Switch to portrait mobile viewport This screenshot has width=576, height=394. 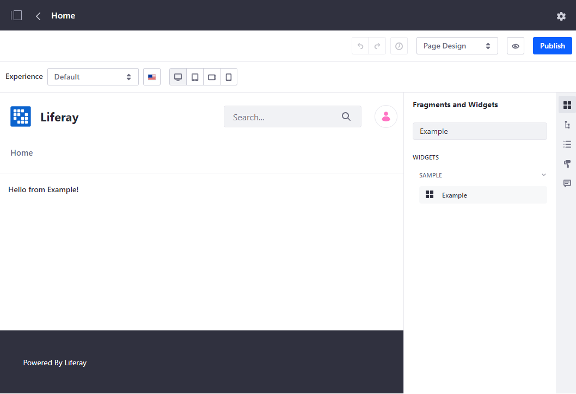[x=228, y=77]
